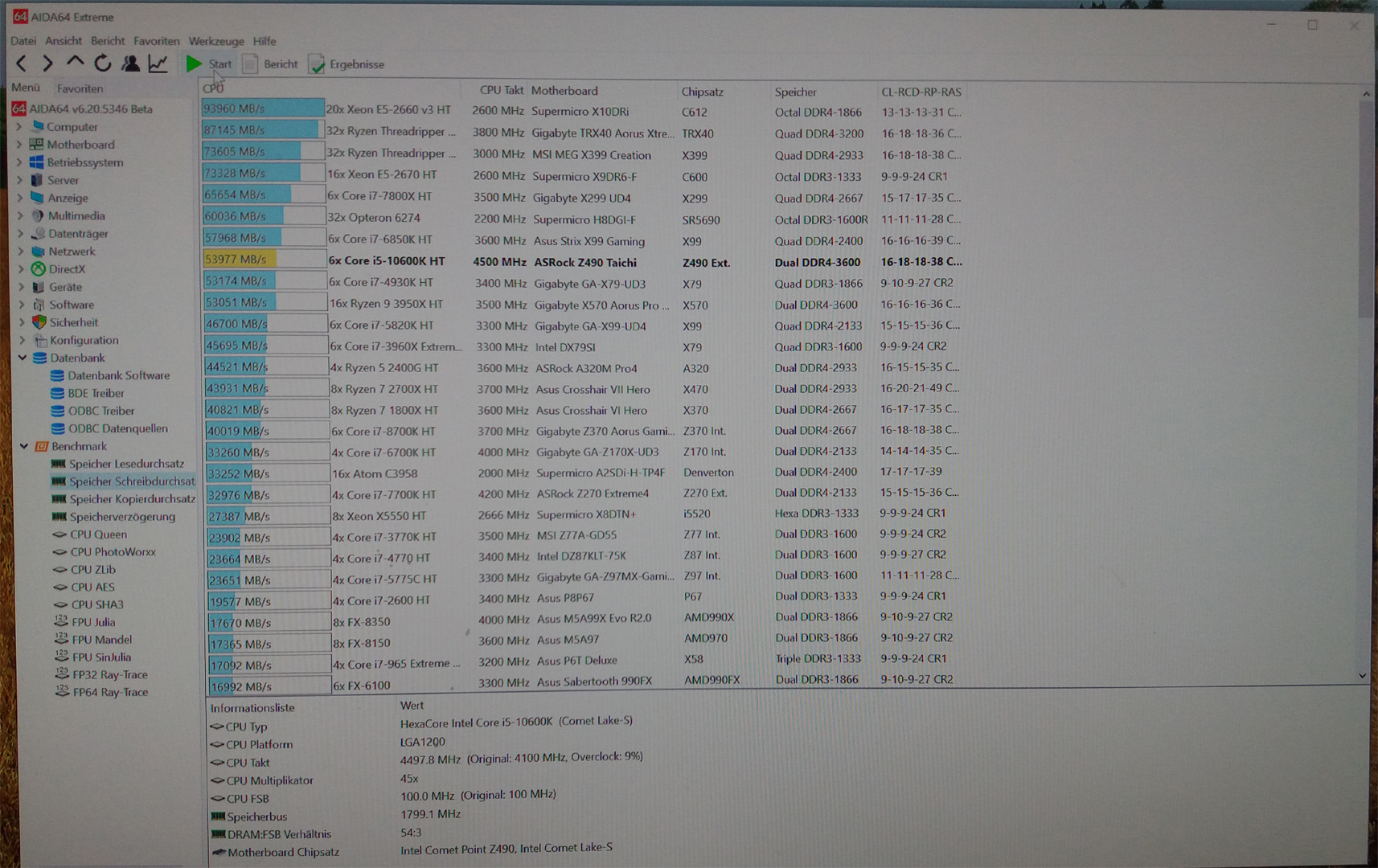Screen dimensions: 1378x868
Task: Expand the Computer tree node
Action: click(19, 126)
